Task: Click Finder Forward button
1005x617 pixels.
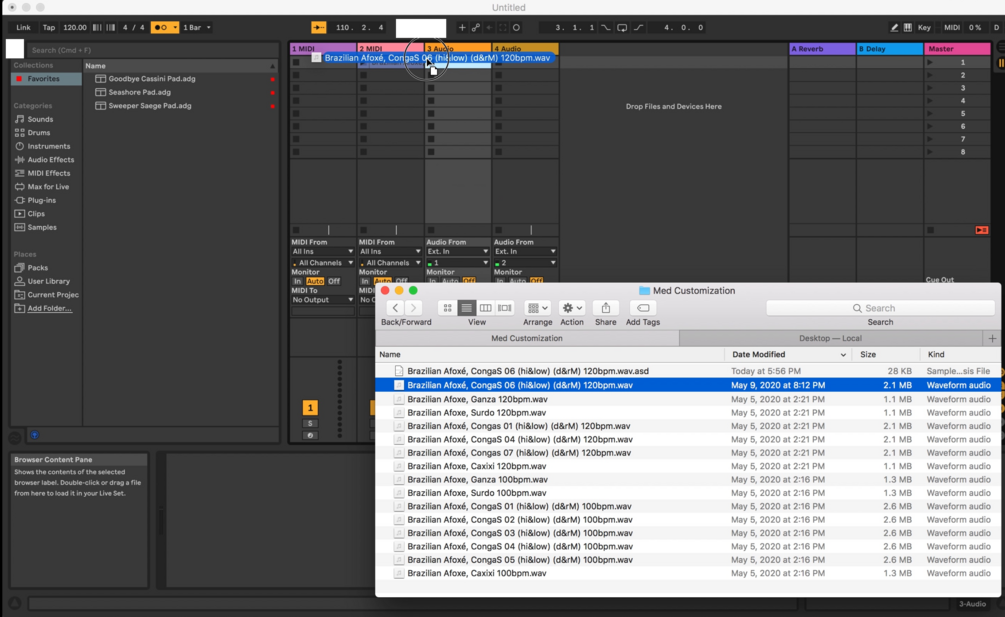Action: 413,308
